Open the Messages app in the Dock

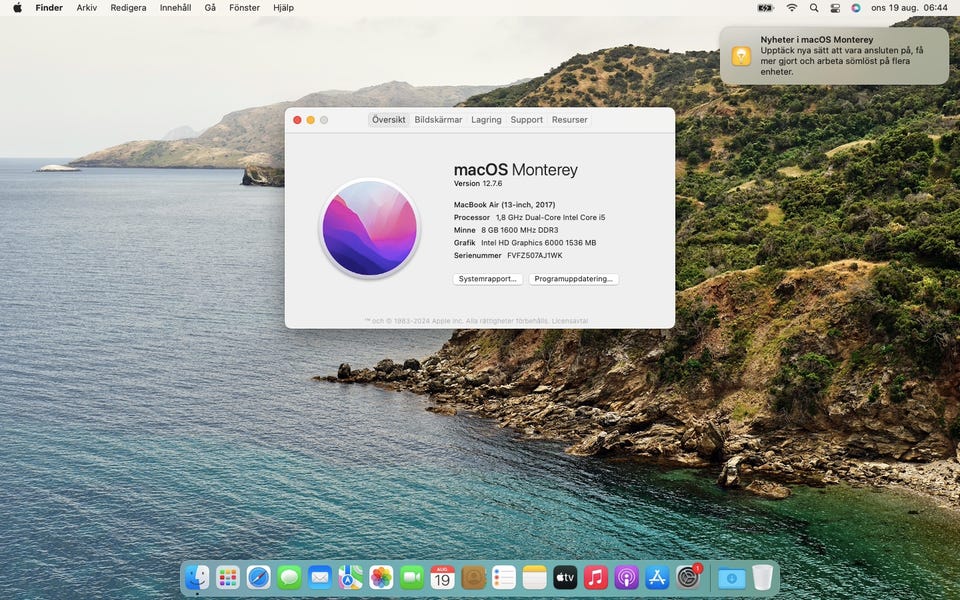(289, 577)
